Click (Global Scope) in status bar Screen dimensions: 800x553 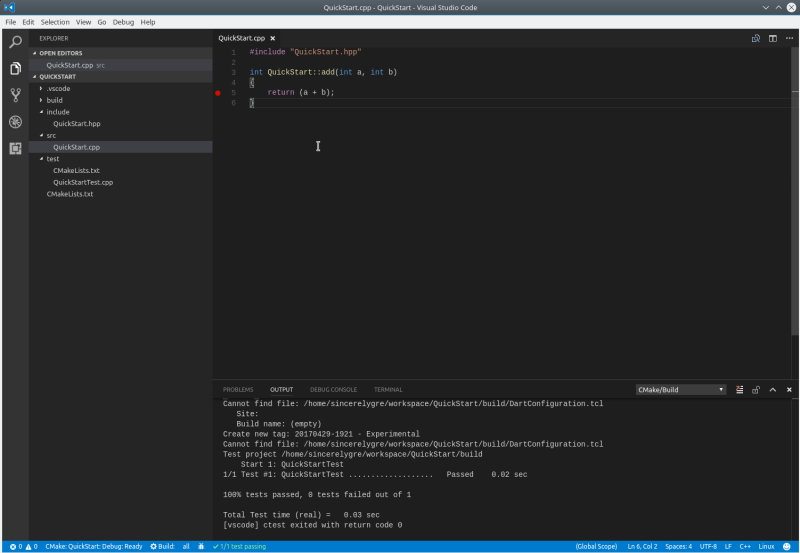click(596, 546)
